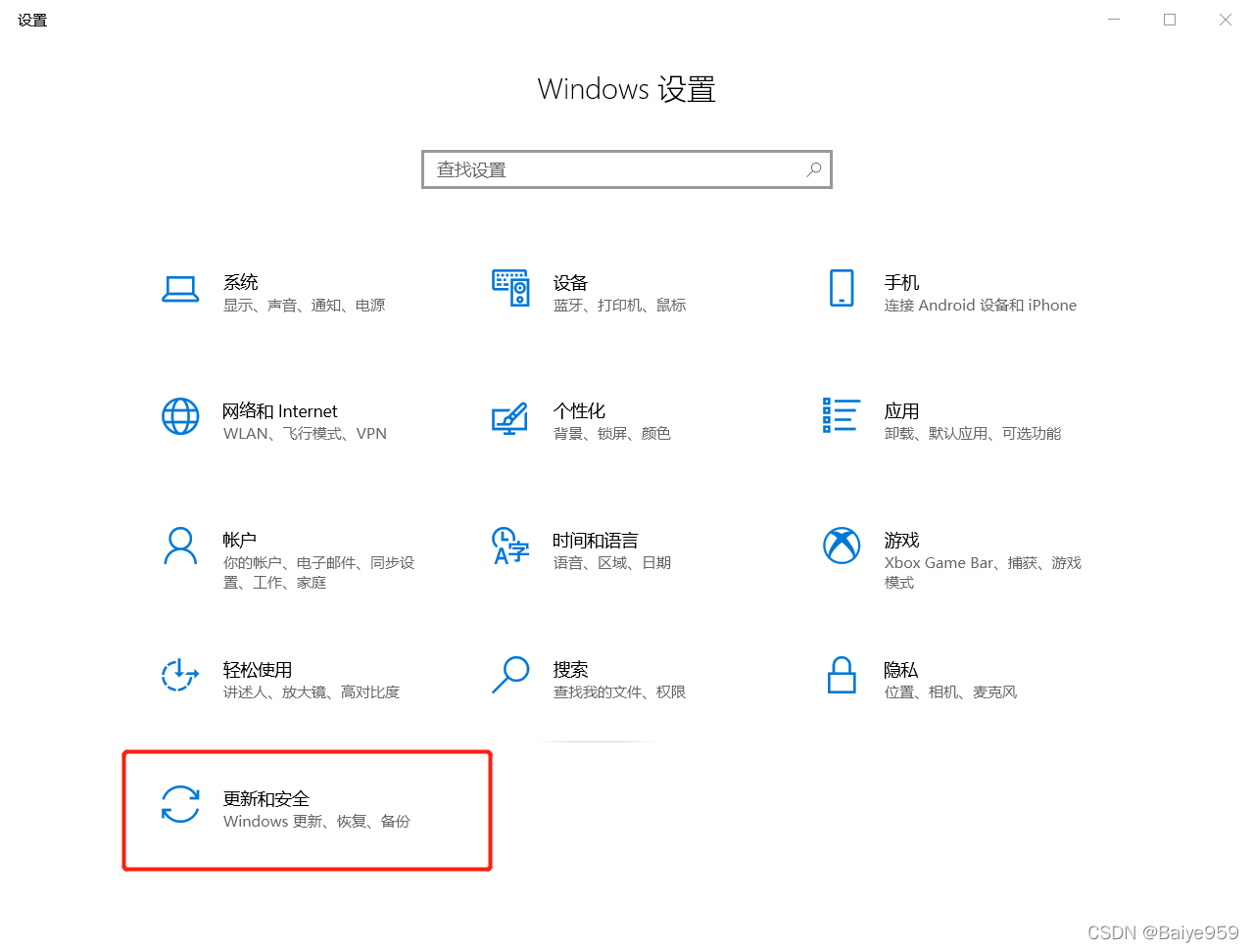Choose the 更新和安全 heading

pos(266,799)
